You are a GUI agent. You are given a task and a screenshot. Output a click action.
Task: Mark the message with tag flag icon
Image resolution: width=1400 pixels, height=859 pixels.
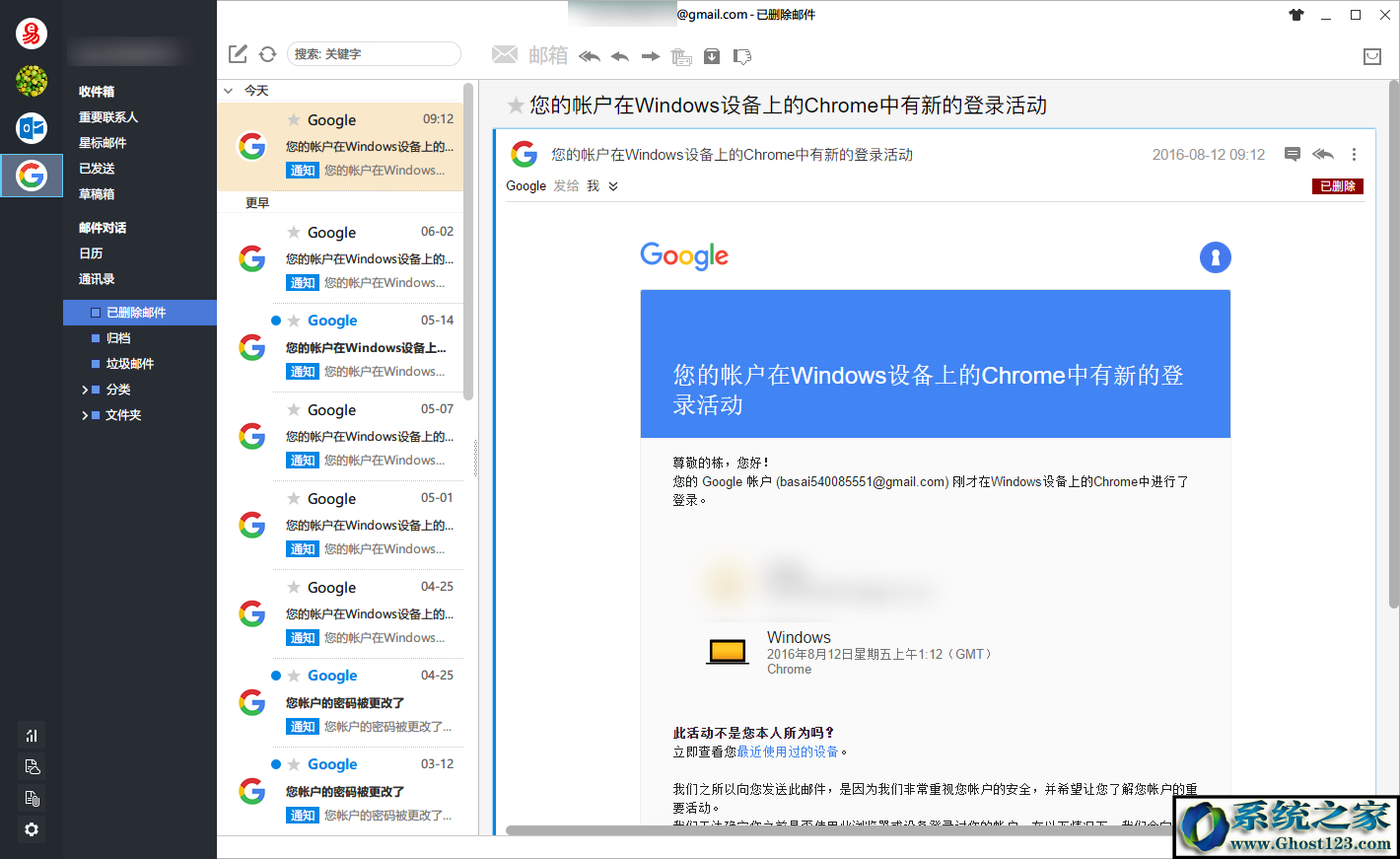742,56
